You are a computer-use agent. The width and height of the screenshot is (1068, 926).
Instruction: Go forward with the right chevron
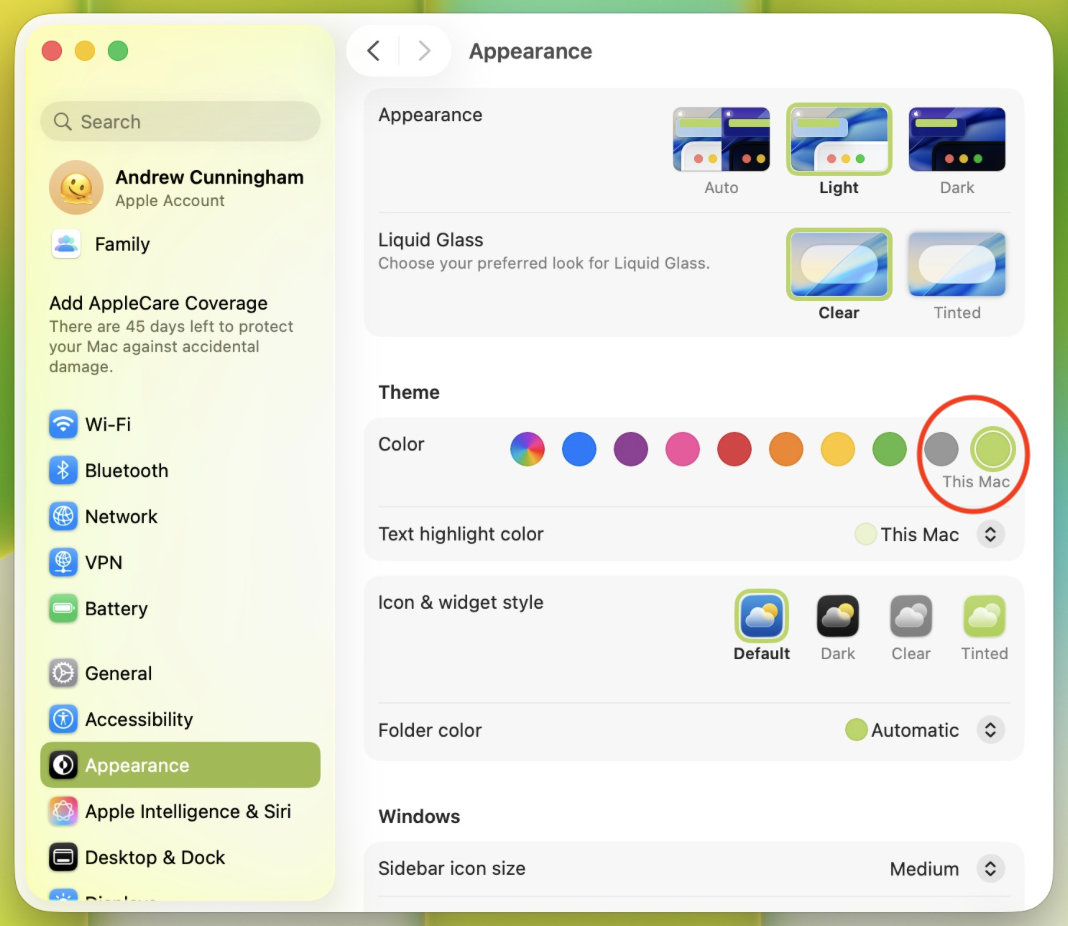[424, 50]
